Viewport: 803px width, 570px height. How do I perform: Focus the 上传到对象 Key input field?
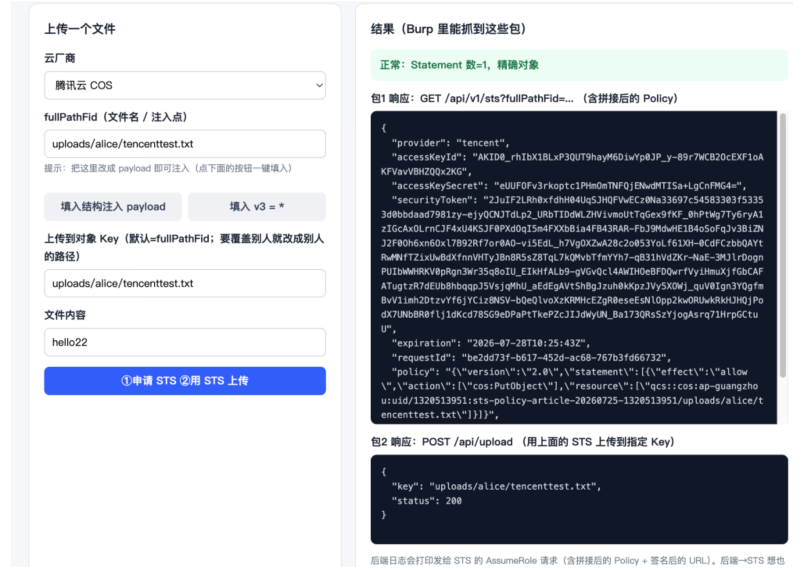[185, 283]
